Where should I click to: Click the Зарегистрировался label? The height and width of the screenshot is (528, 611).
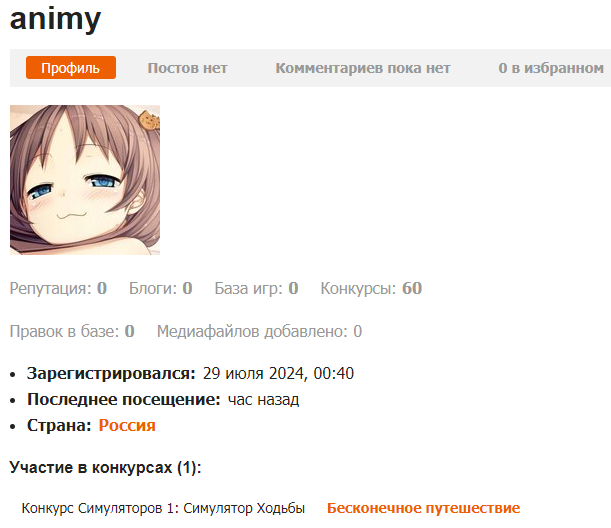point(111,373)
